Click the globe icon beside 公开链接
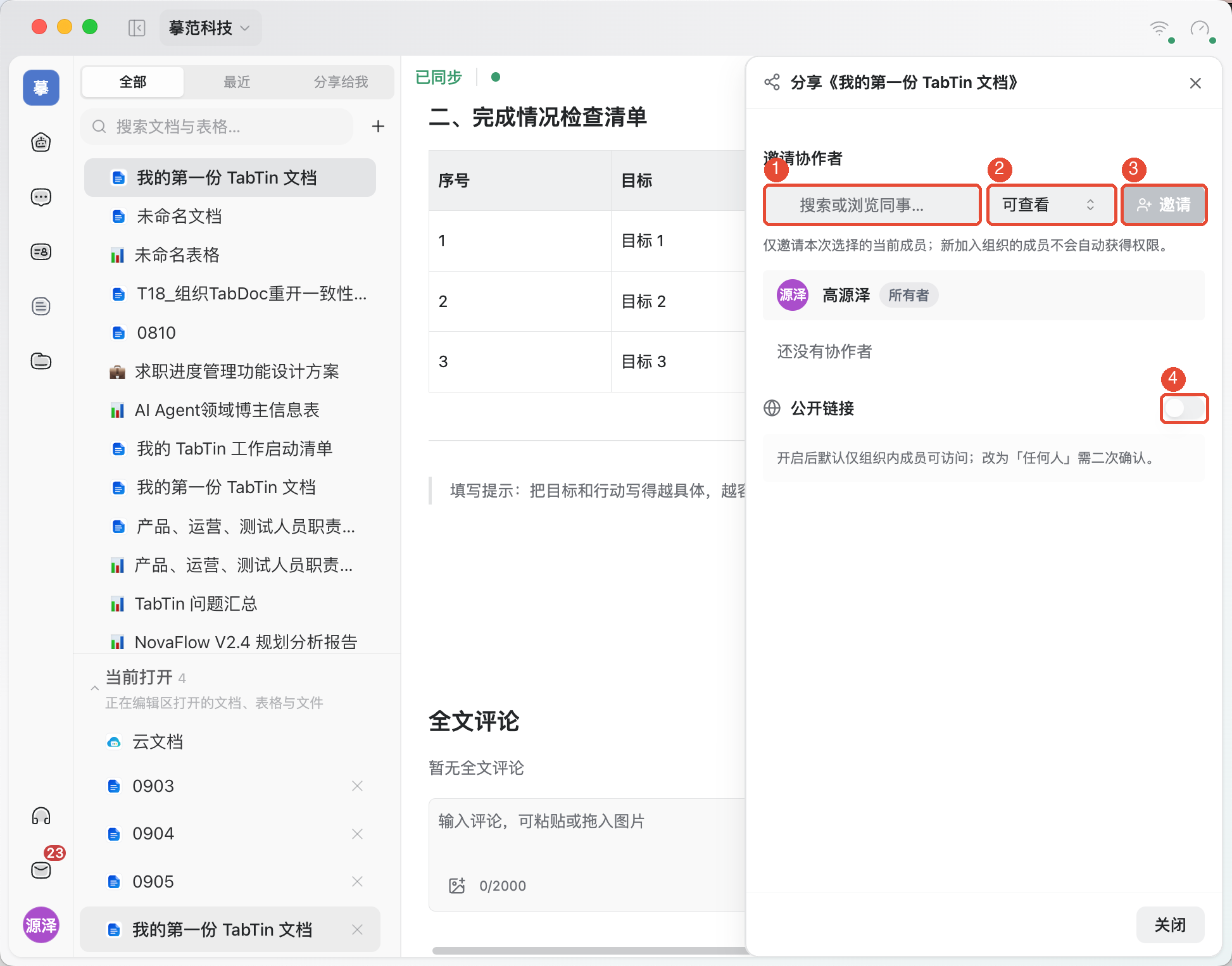This screenshot has width=1232, height=966. click(x=772, y=408)
